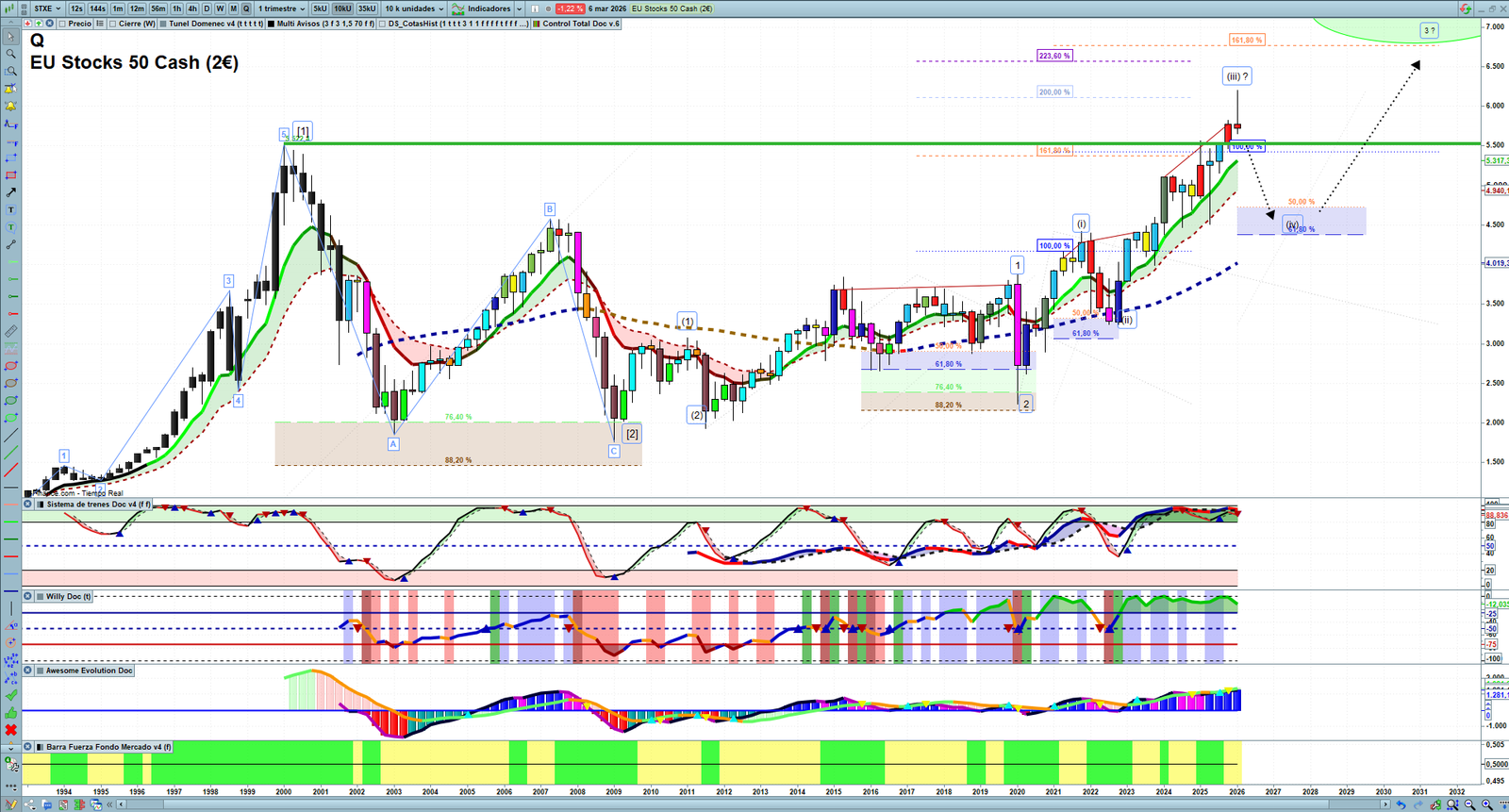Click the 10kU units button
This screenshot has width=1509, height=812.
[342, 8]
